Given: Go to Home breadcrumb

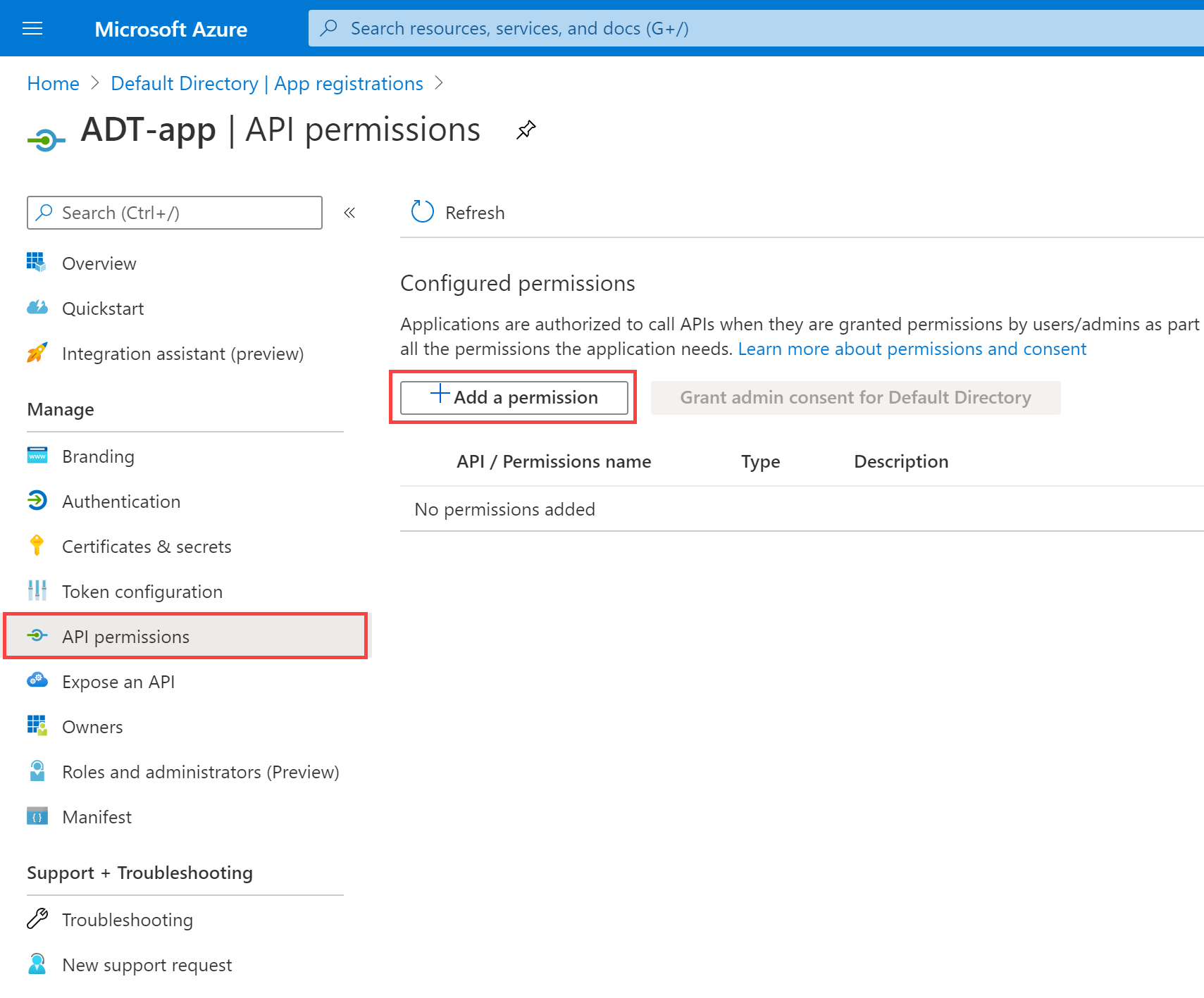Looking at the screenshot, I should pos(53,83).
